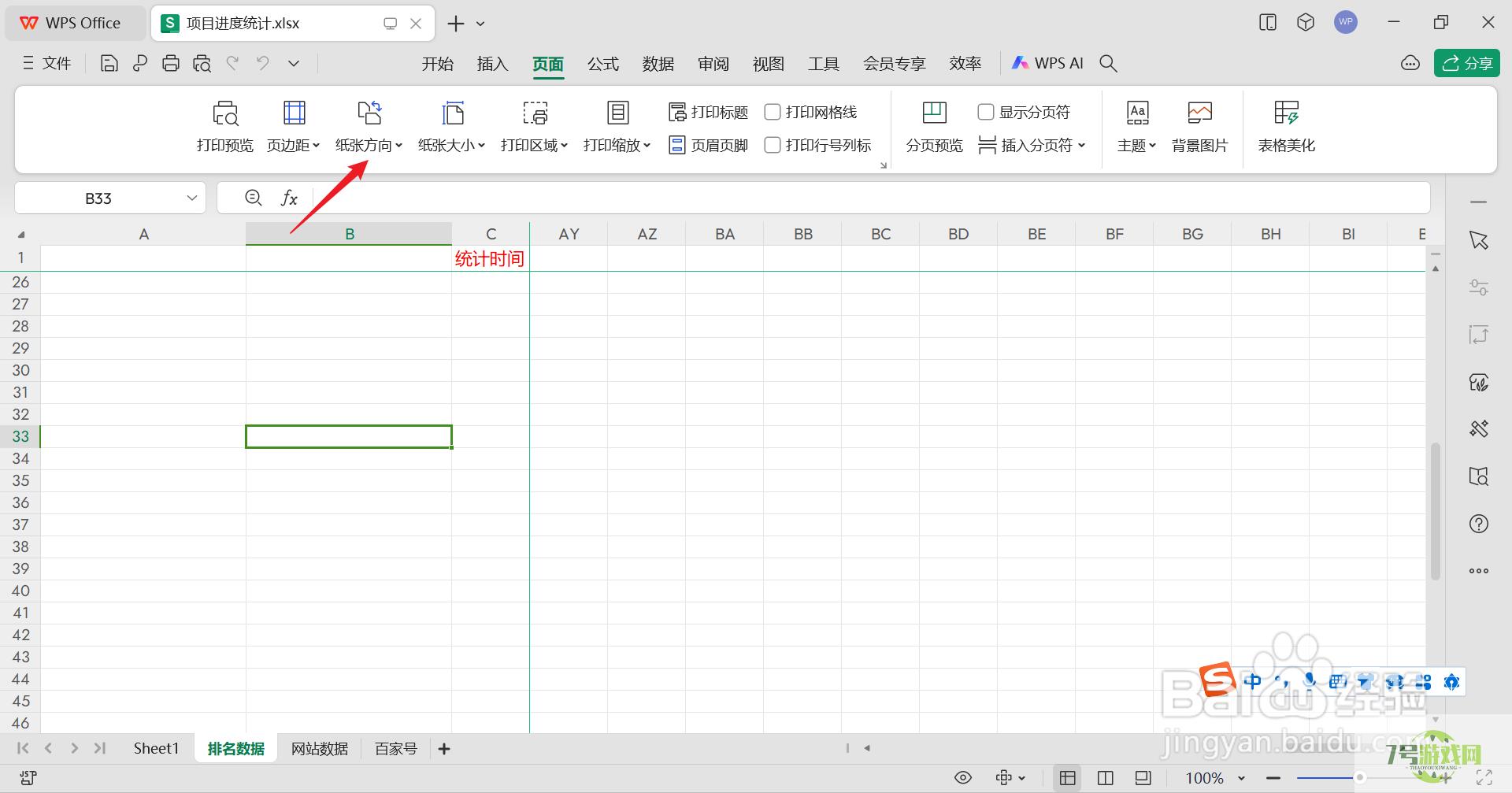Switch to the 数据 (Data) tab

(658, 64)
